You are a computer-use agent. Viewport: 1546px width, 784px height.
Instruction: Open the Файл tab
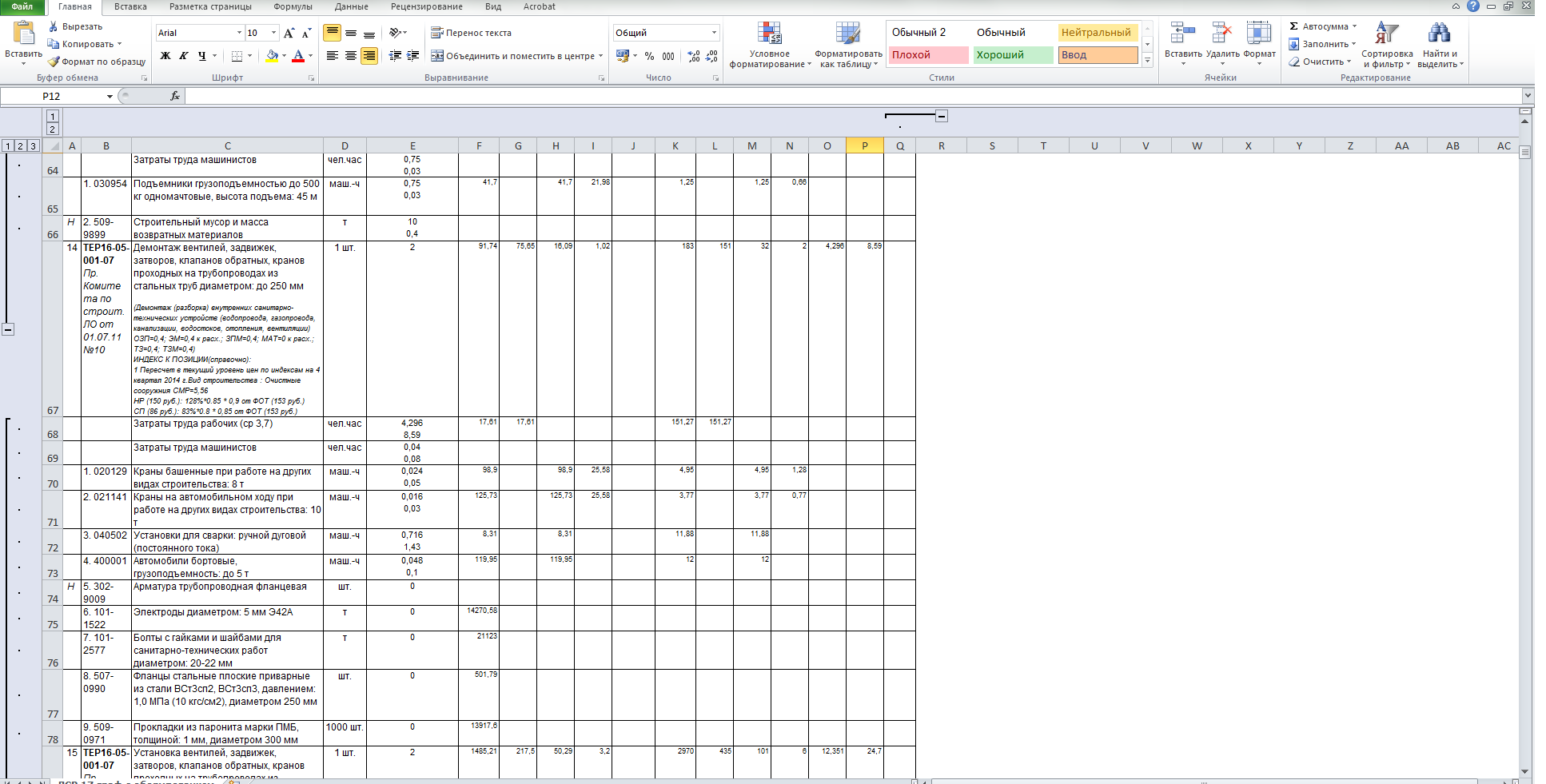click(x=22, y=6)
